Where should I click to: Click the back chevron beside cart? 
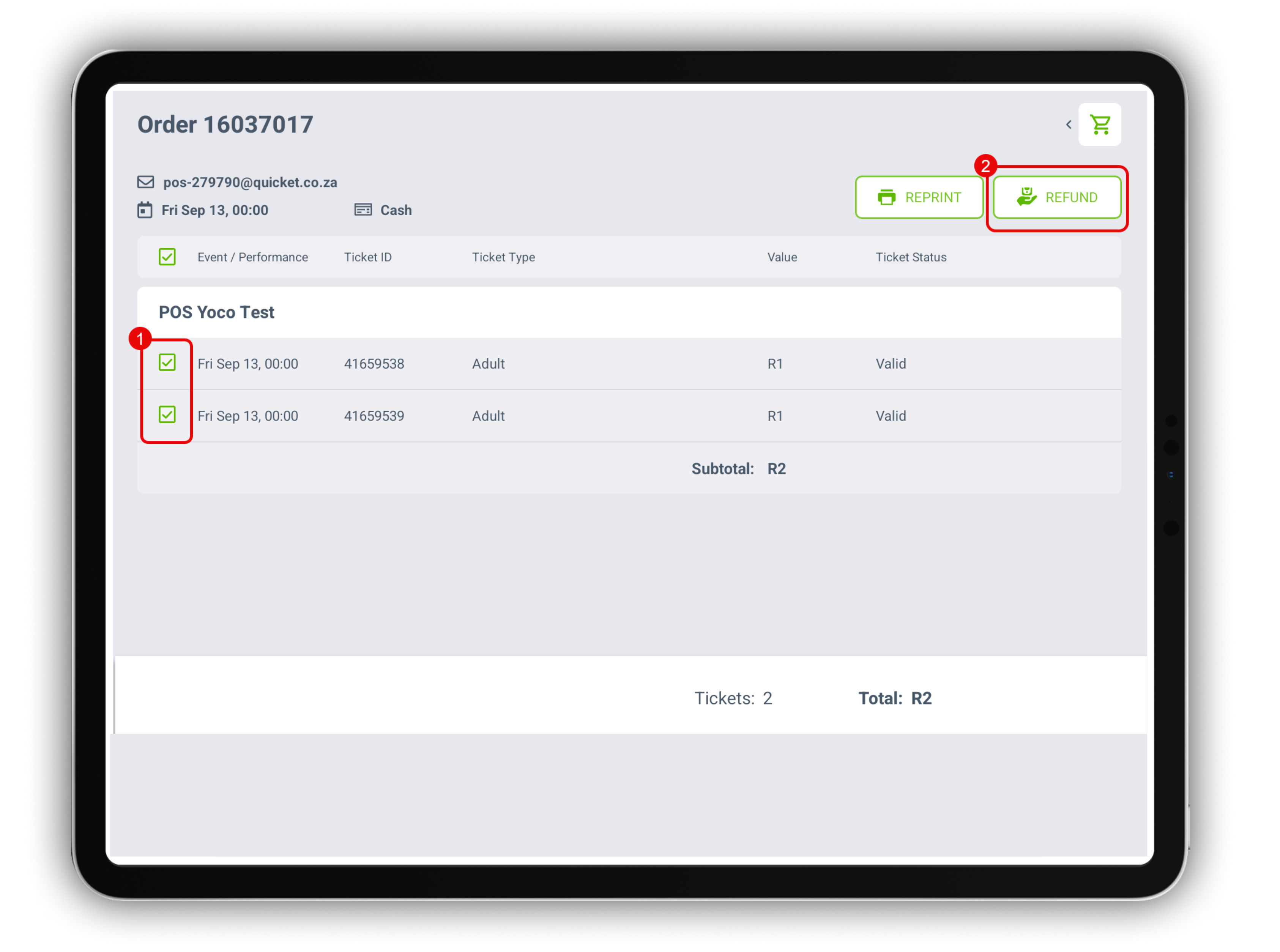tap(1068, 125)
